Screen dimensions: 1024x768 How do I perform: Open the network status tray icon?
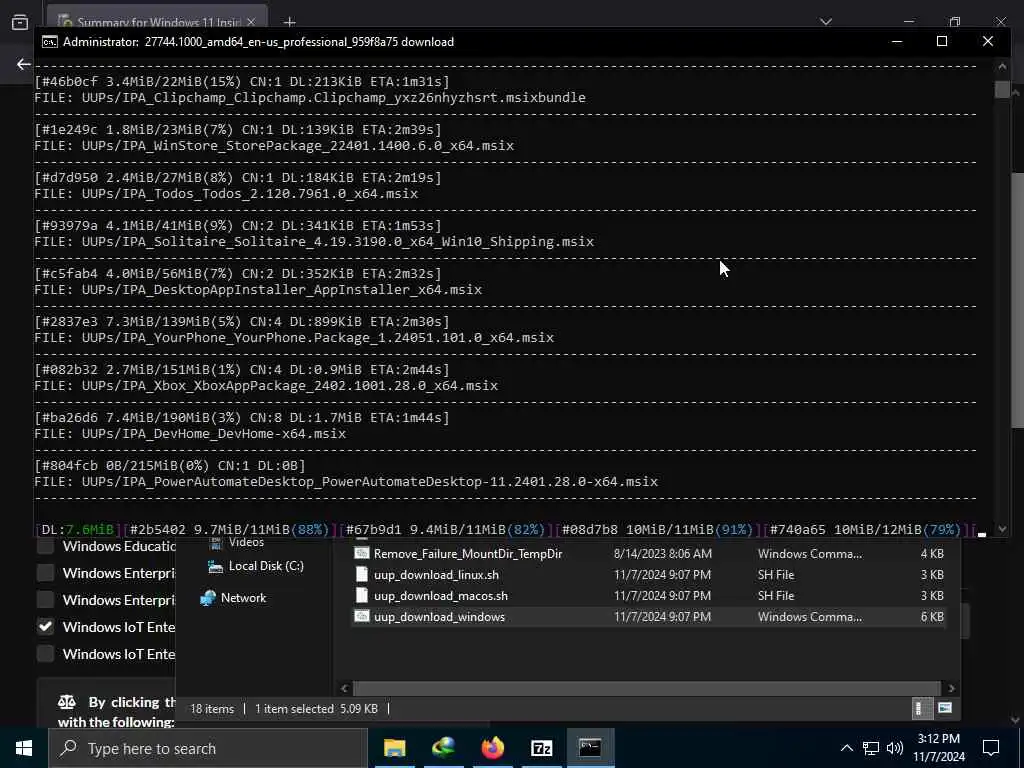871,748
